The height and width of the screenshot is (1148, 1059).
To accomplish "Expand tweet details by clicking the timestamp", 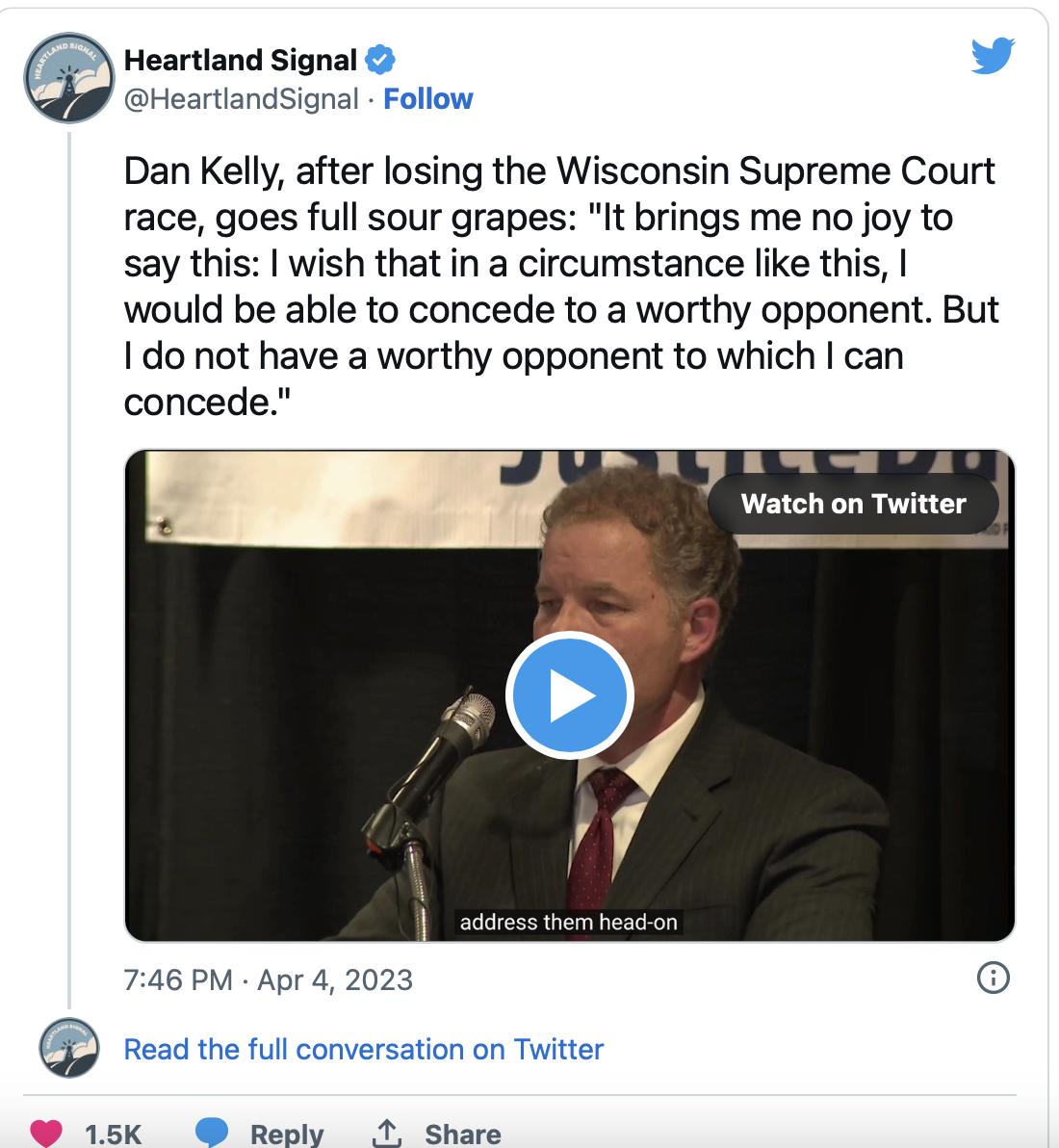I will pyautogui.click(x=267, y=981).
